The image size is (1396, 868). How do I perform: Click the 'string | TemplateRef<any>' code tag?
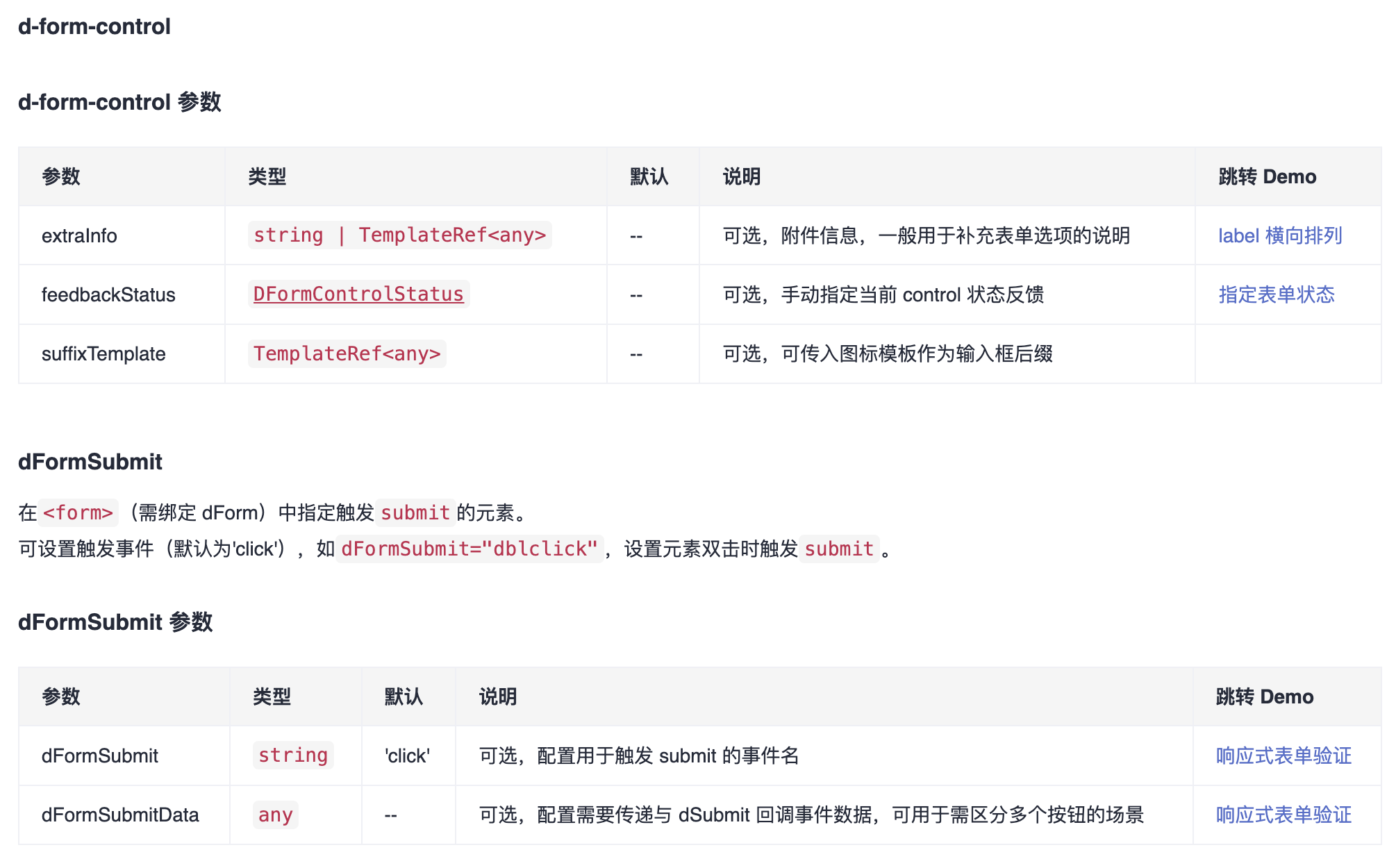(x=399, y=235)
